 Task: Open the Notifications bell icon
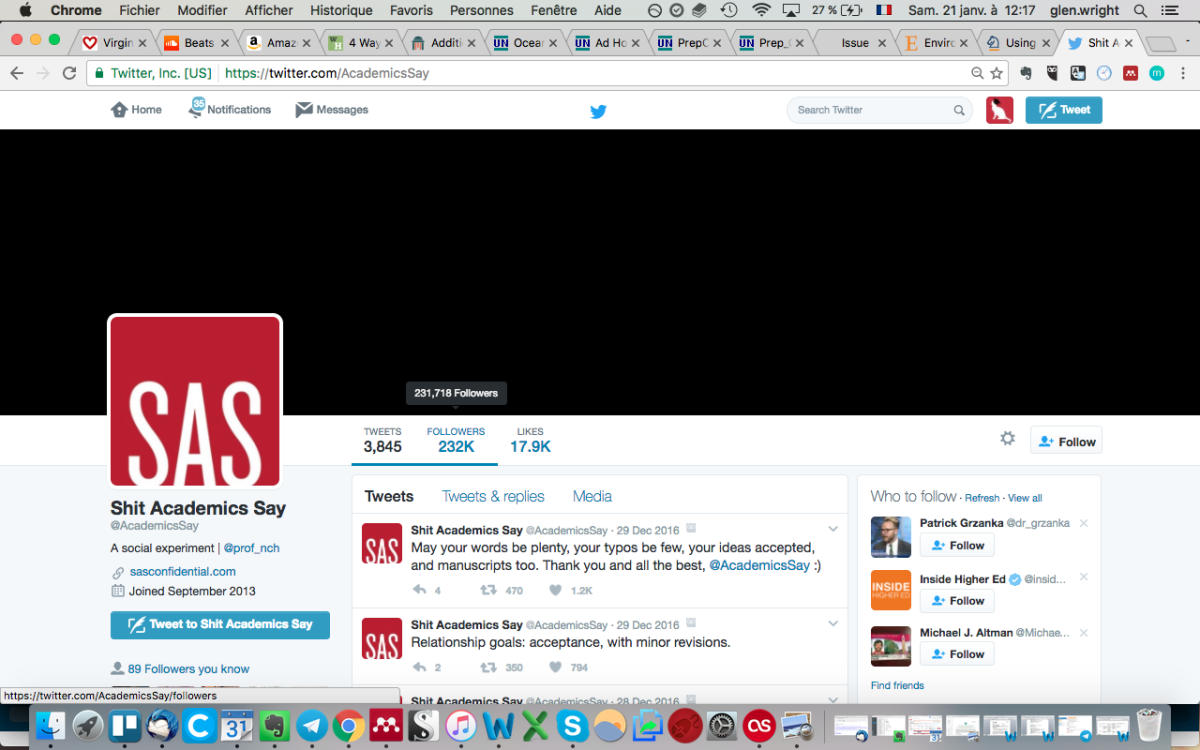[x=196, y=108]
